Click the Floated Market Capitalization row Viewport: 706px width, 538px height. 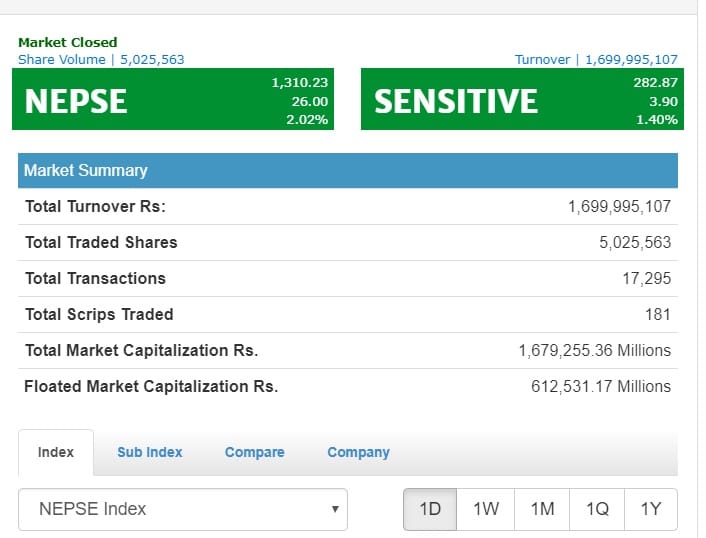pyautogui.click(x=348, y=386)
